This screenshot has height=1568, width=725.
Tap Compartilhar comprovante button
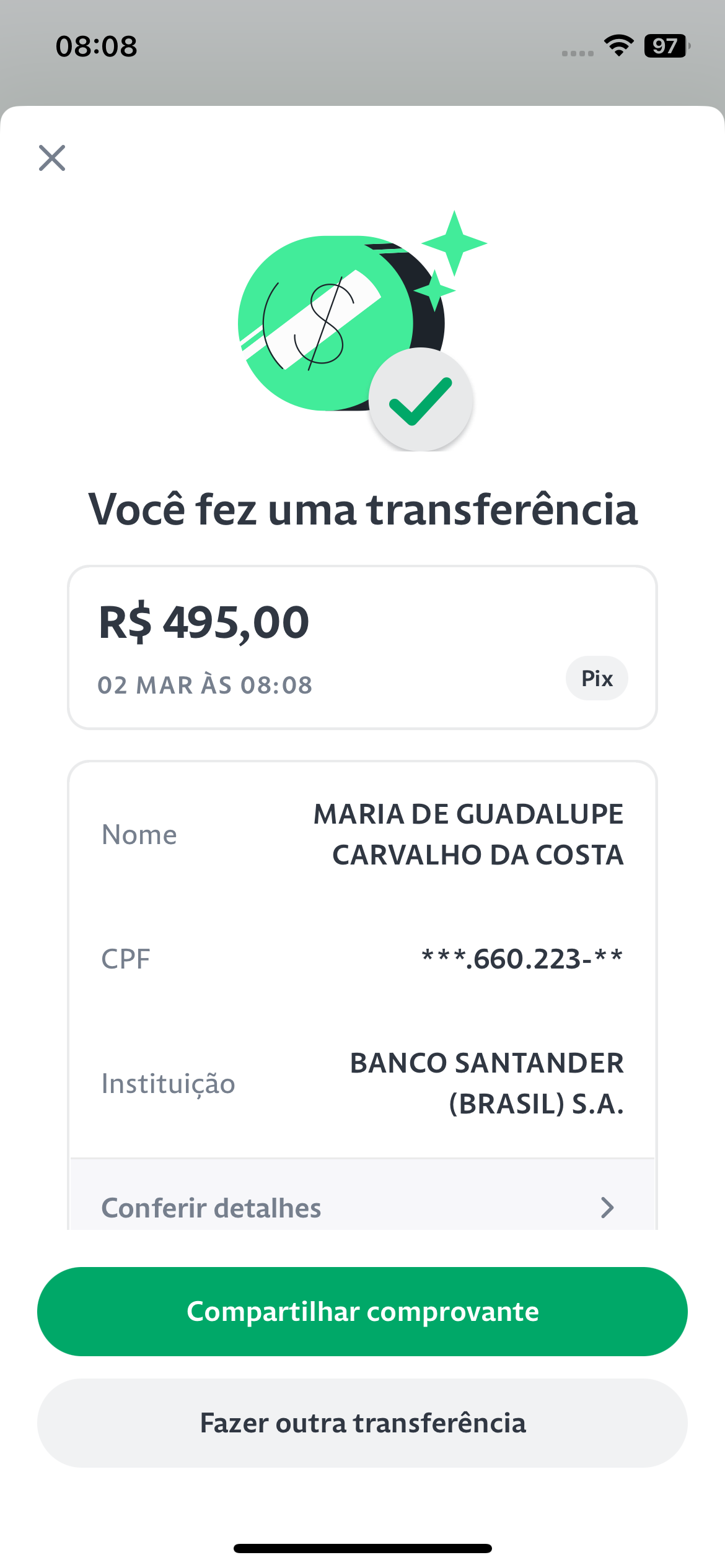tap(362, 1312)
